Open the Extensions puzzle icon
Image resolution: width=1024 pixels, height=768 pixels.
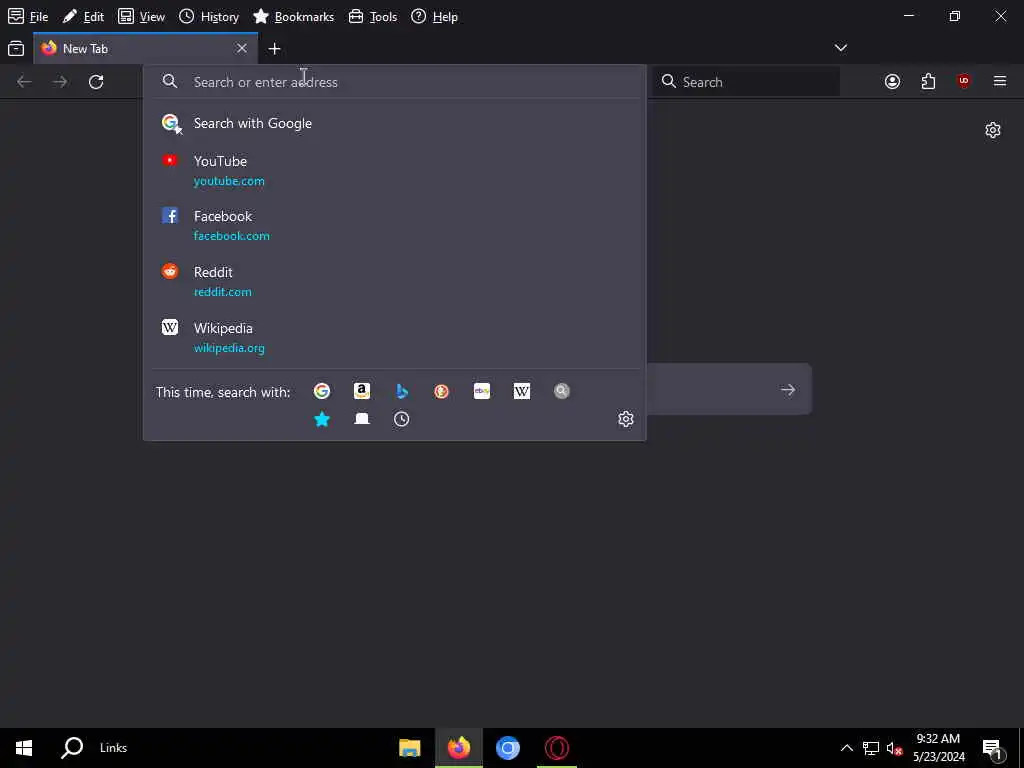click(x=928, y=82)
